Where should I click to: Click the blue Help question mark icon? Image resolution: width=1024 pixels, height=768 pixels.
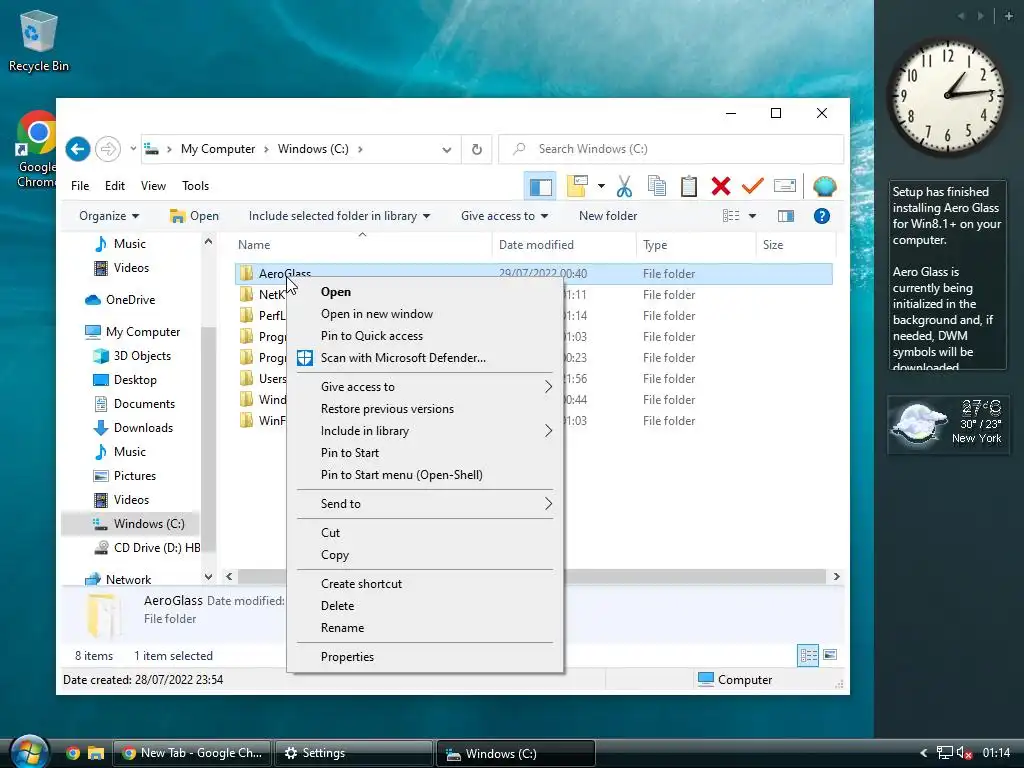click(822, 216)
